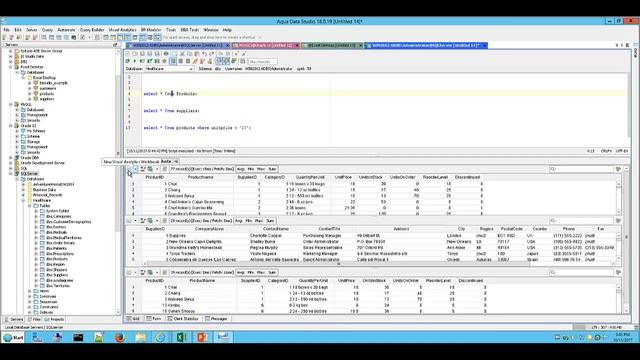Click the ProductName column header in top grid

pyautogui.click(x=200, y=178)
